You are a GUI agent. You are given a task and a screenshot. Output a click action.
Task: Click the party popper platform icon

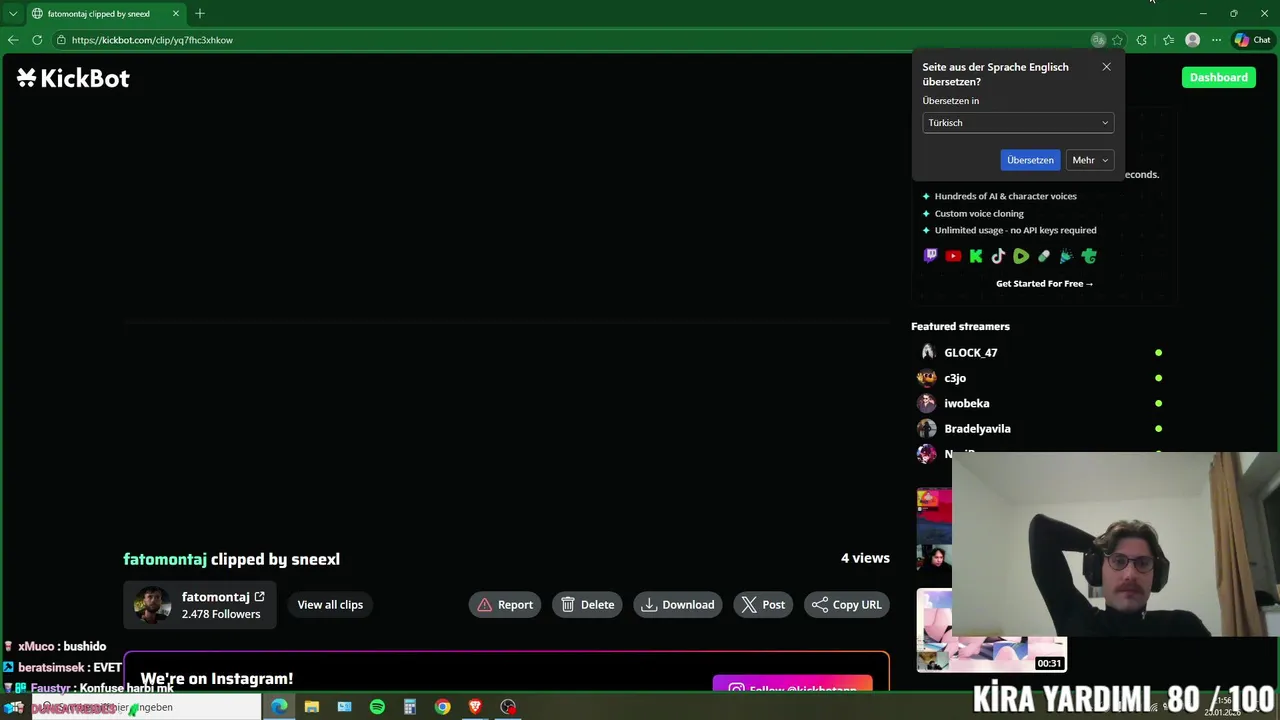point(1066,256)
